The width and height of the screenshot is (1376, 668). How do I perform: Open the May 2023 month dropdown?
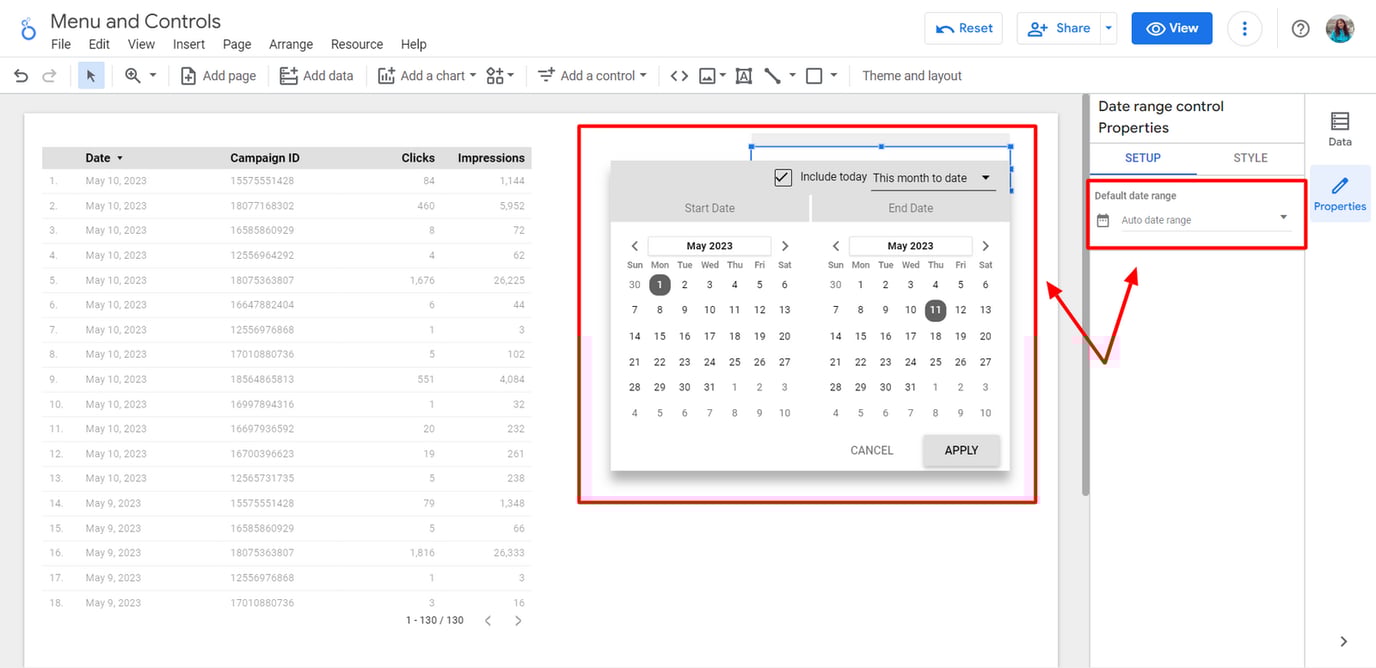[x=709, y=245]
